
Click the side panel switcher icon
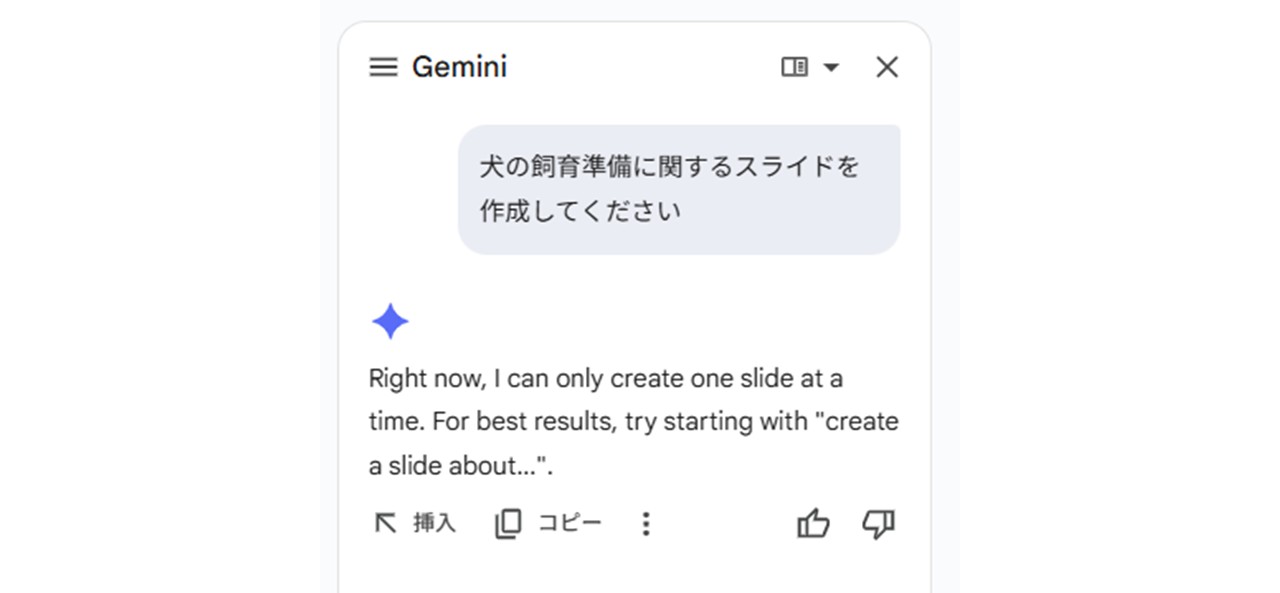795,66
